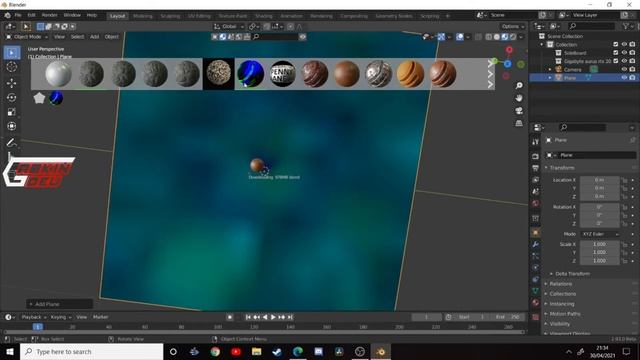Click the zoom view magnifier icon

pos(519,85)
